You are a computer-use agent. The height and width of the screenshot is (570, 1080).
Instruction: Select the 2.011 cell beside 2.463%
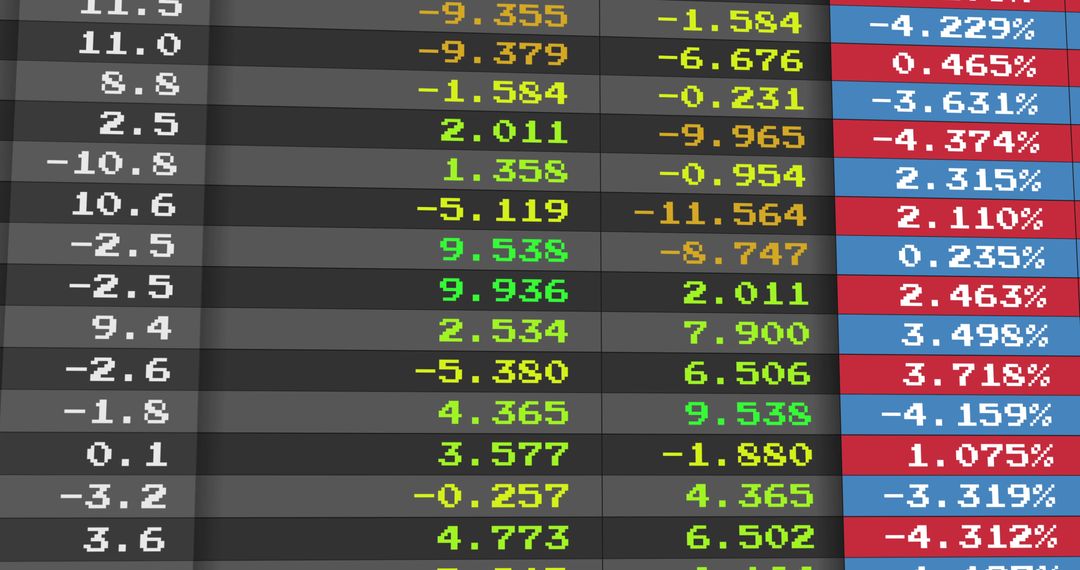pyautogui.click(x=746, y=294)
